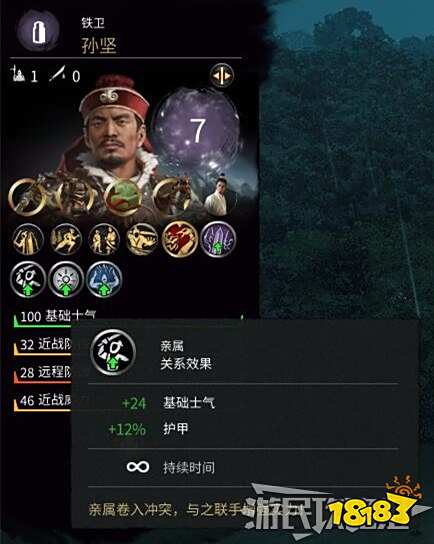Click the third gold two-figures ability icon
This screenshot has height=544, width=434.
104,240
